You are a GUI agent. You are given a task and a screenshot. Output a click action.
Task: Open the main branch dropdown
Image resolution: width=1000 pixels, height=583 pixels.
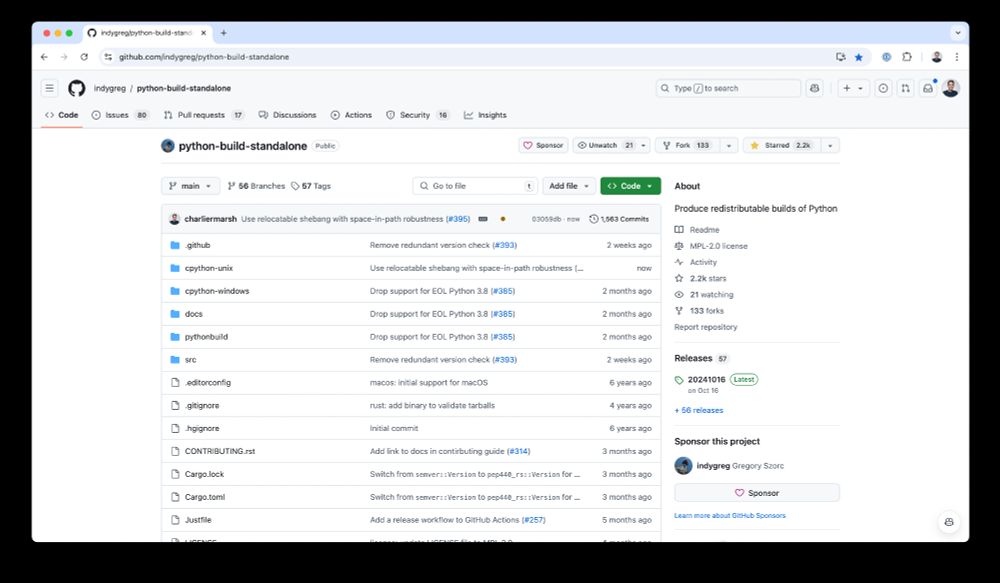point(190,186)
